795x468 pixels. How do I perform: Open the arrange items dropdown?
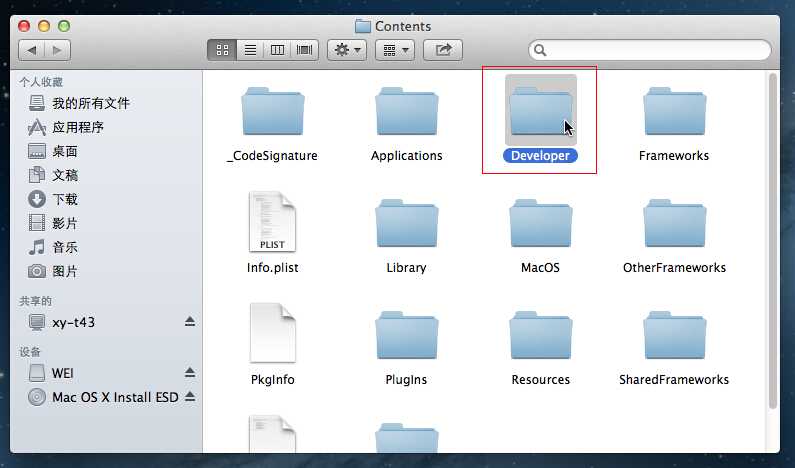[x=395, y=50]
